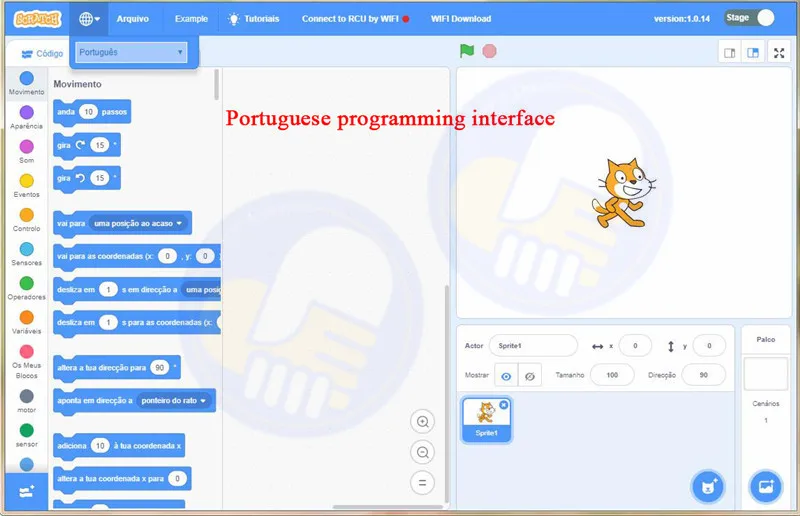Select the Variáveis category
Viewport: 800px width, 516px height.
click(27, 323)
